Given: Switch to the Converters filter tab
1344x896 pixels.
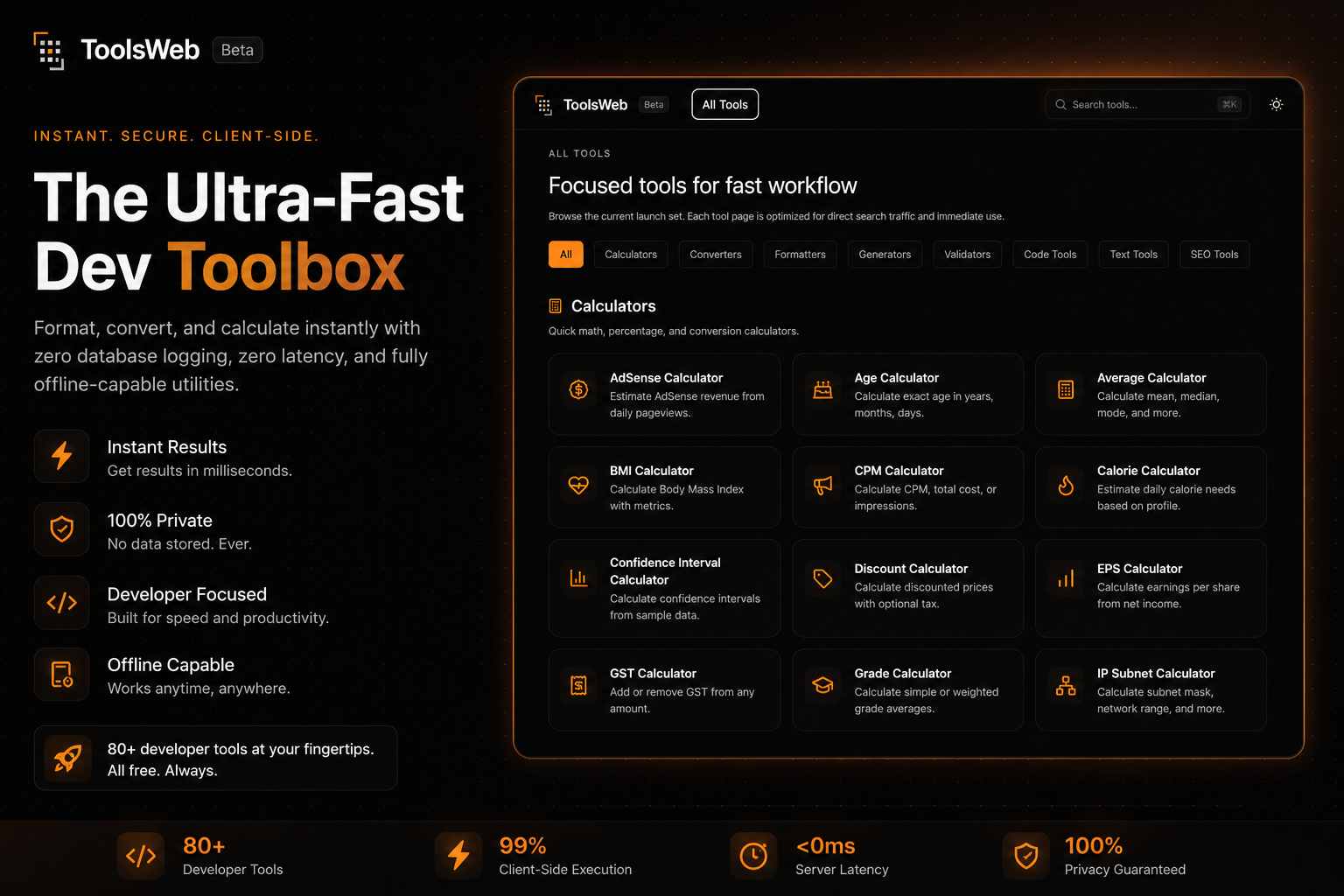Looking at the screenshot, I should (x=716, y=255).
